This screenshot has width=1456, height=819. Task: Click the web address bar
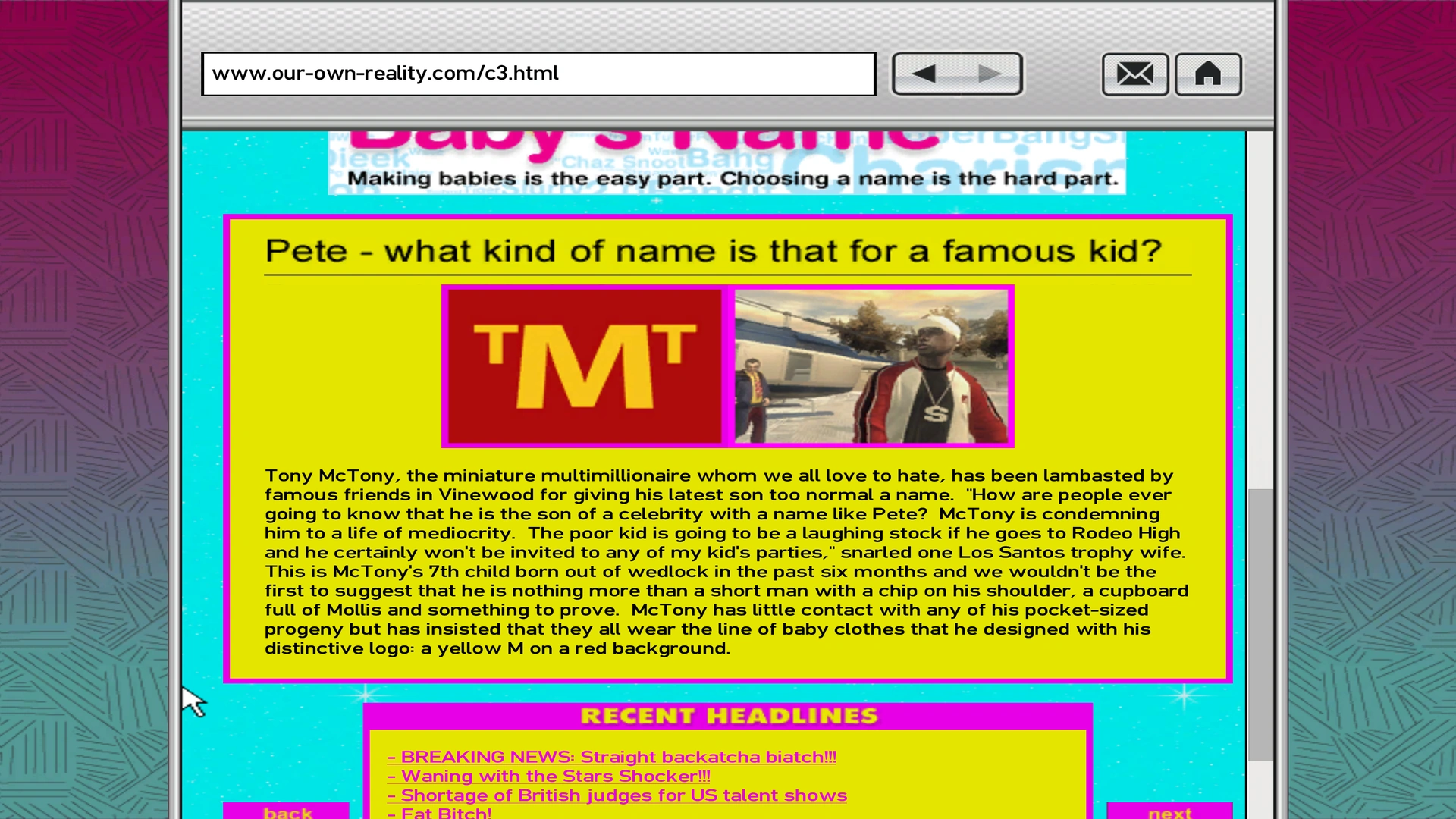pos(538,74)
